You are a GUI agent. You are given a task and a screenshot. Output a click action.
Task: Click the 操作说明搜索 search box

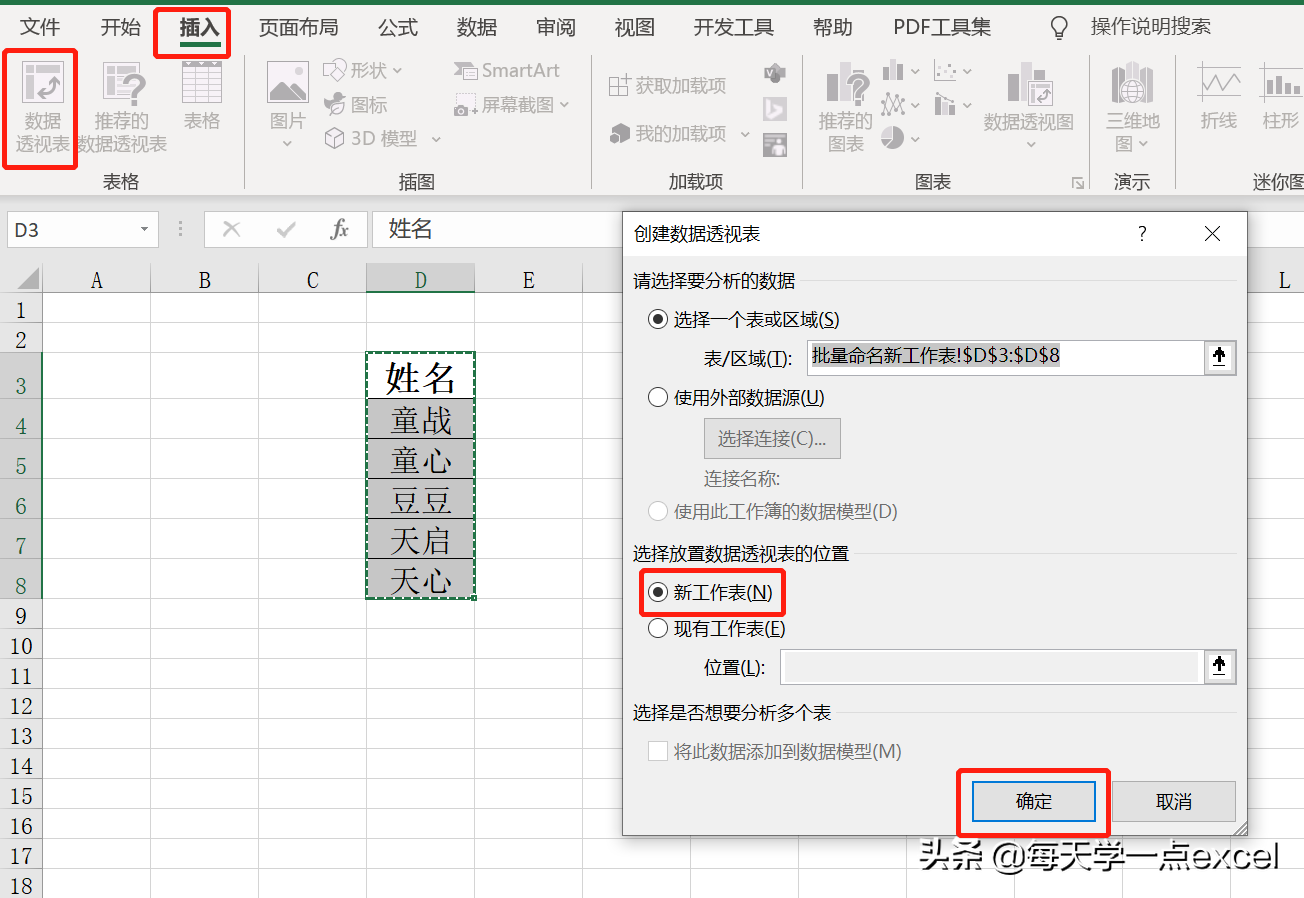click(1151, 27)
